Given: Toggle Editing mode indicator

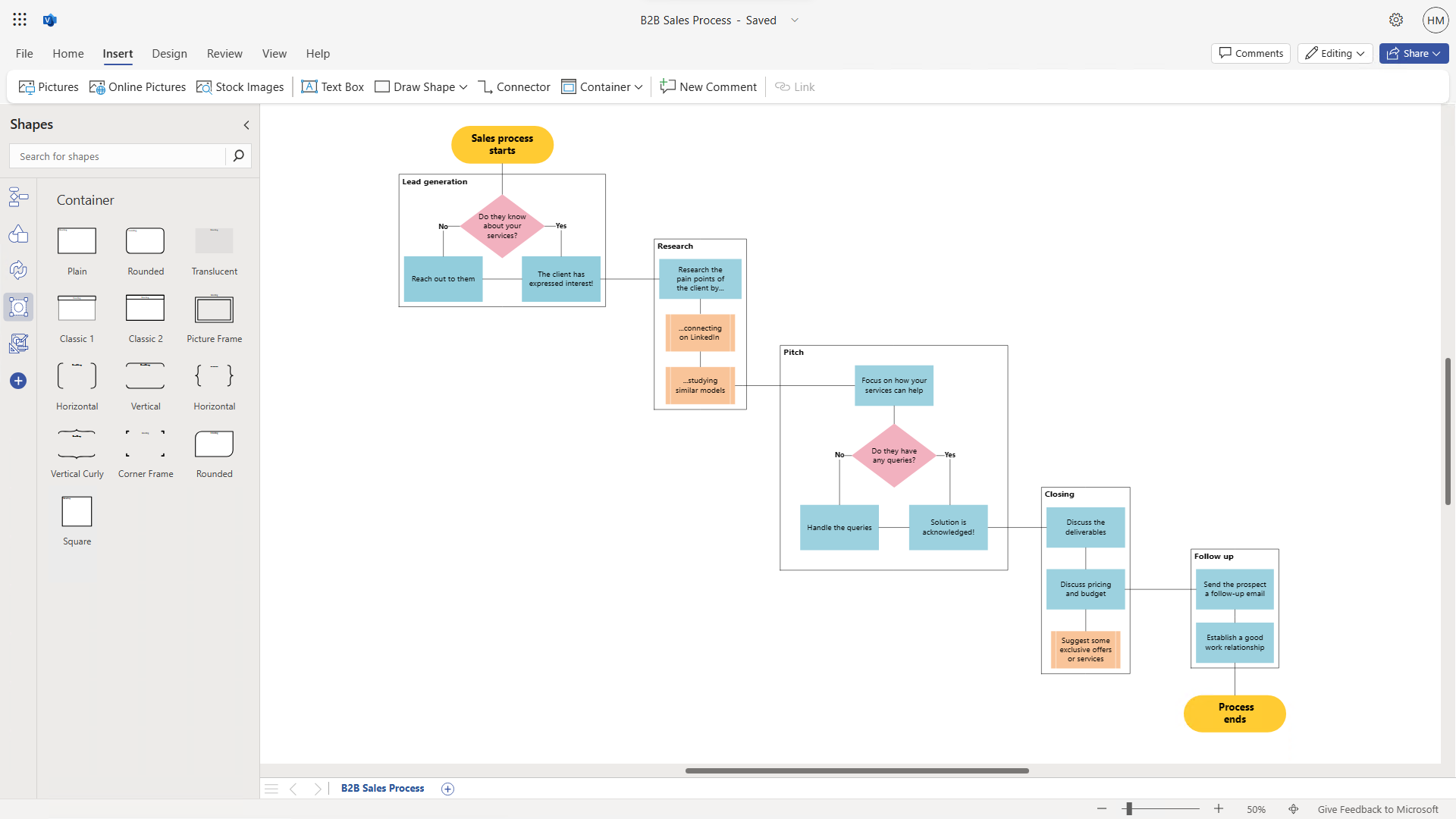Looking at the screenshot, I should coord(1335,53).
